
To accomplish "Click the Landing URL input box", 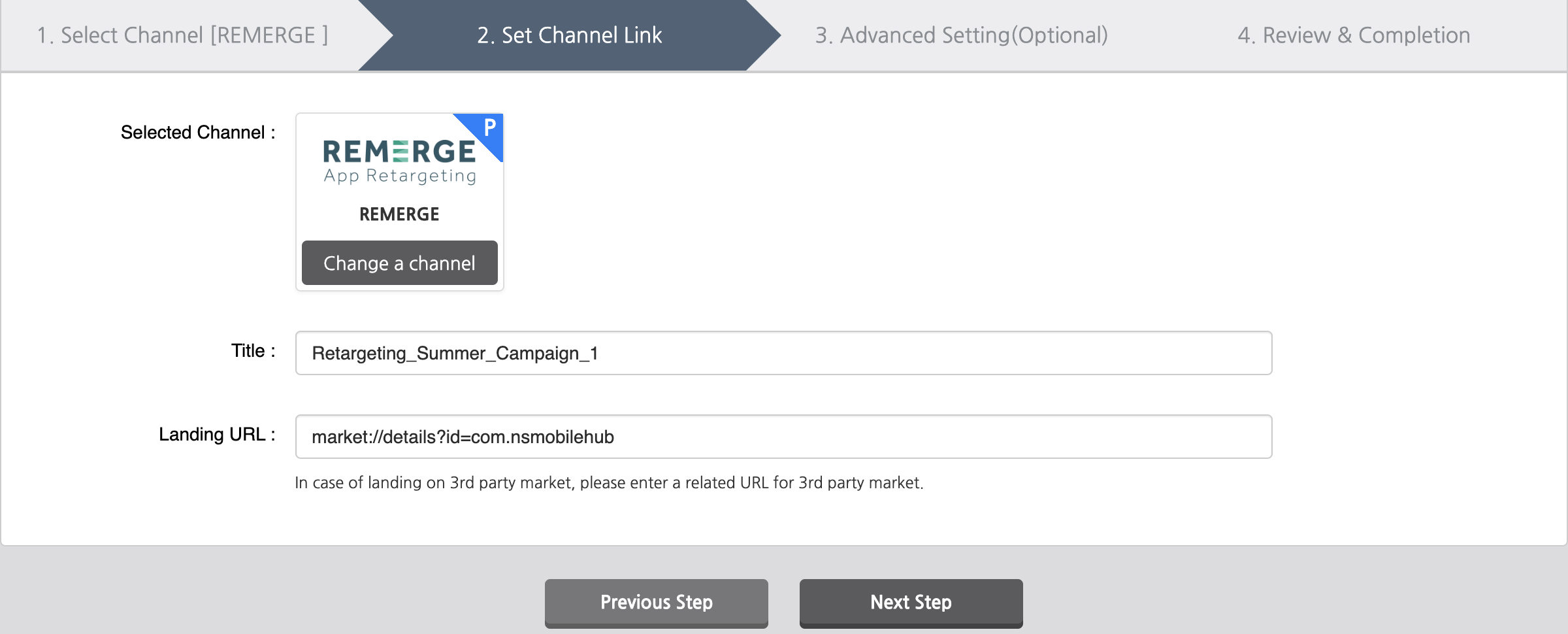I will (x=784, y=437).
